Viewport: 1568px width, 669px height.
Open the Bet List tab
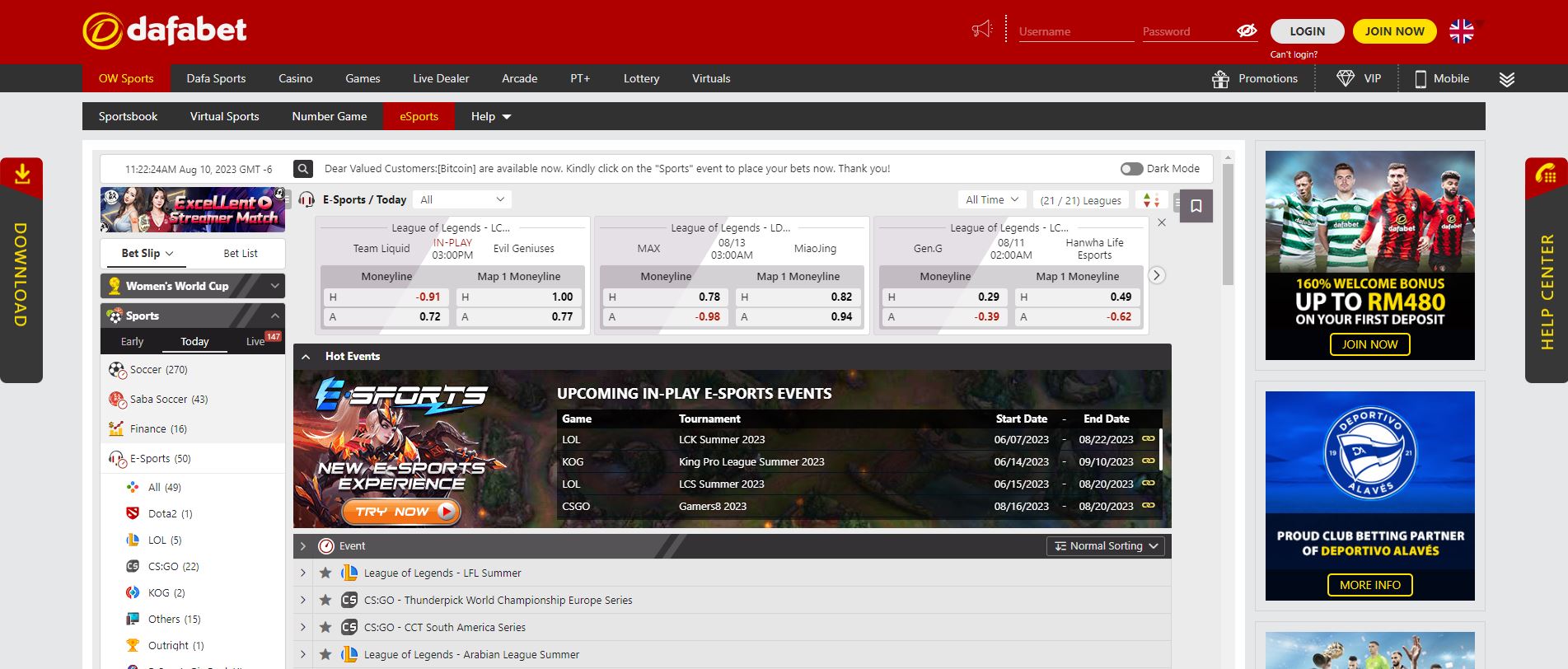(241, 254)
